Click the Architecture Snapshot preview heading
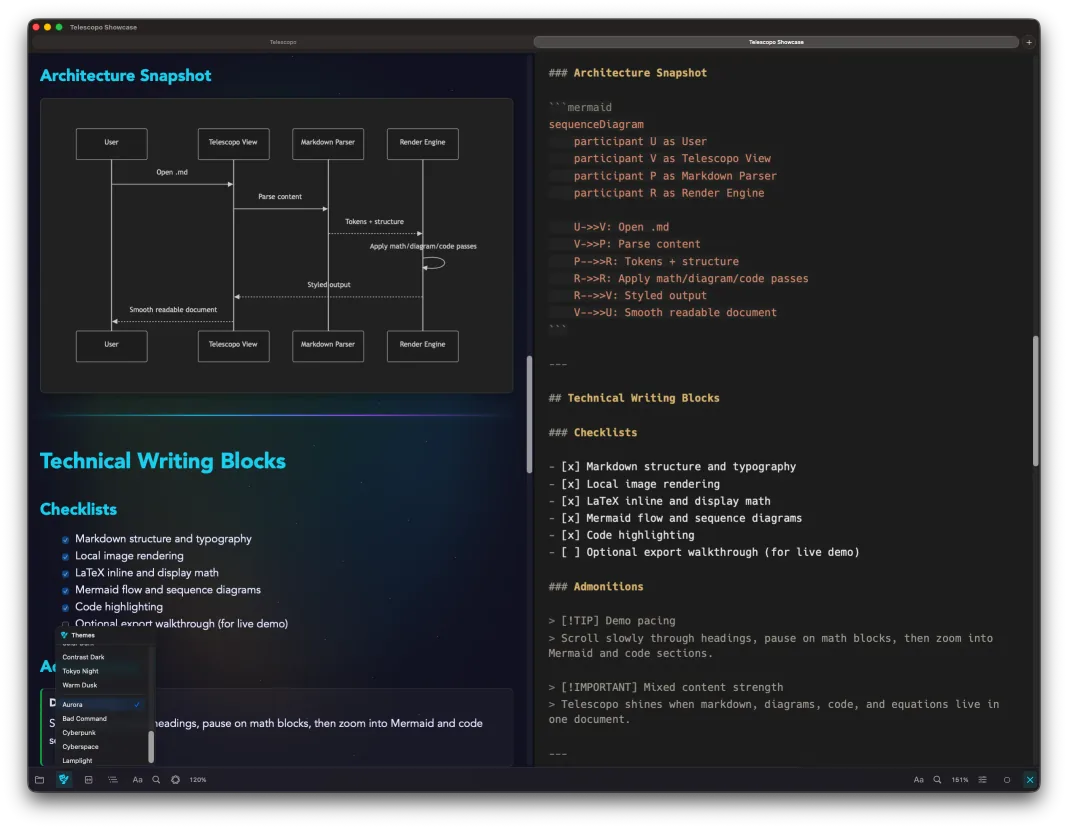 point(125,76)
